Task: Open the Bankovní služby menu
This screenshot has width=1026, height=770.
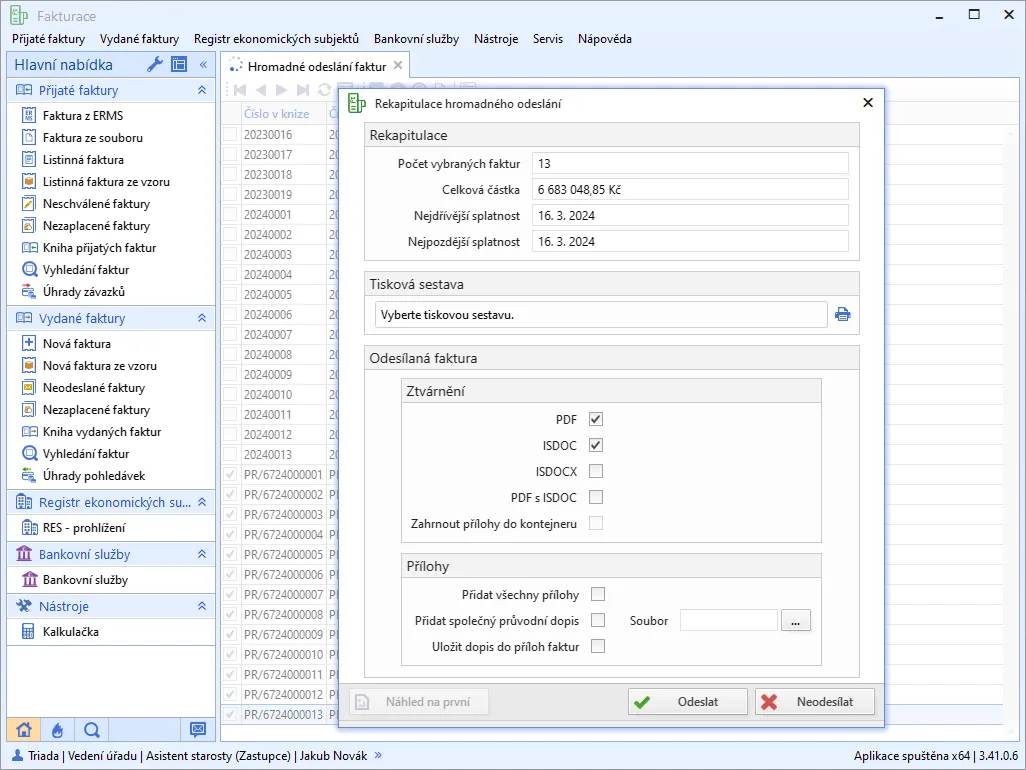Action: coord(416,39)
